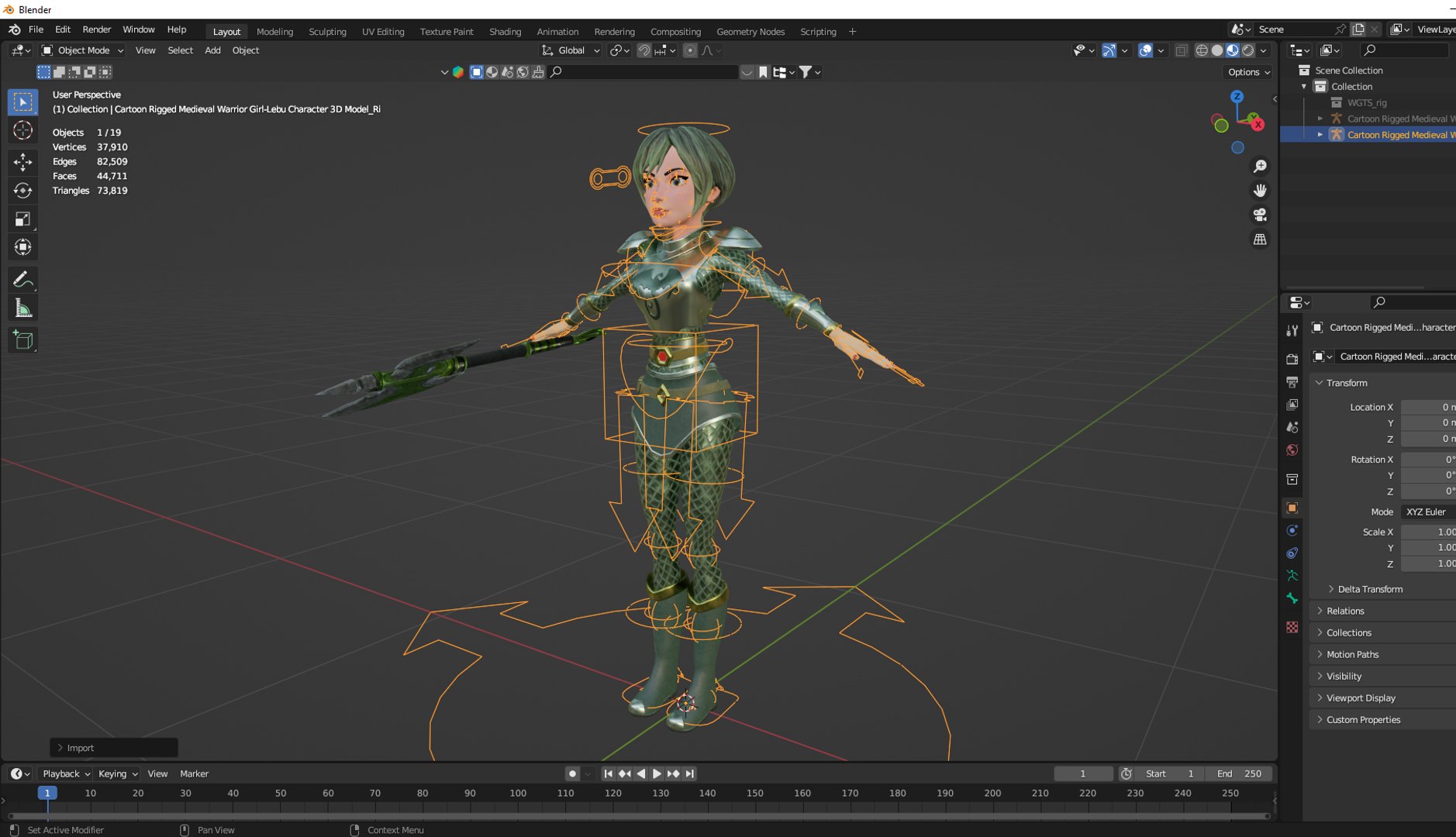This screenshot has height=837, width=1456.
Task: Switch to Rendered viewport shading
Action: coord(1248,50)
